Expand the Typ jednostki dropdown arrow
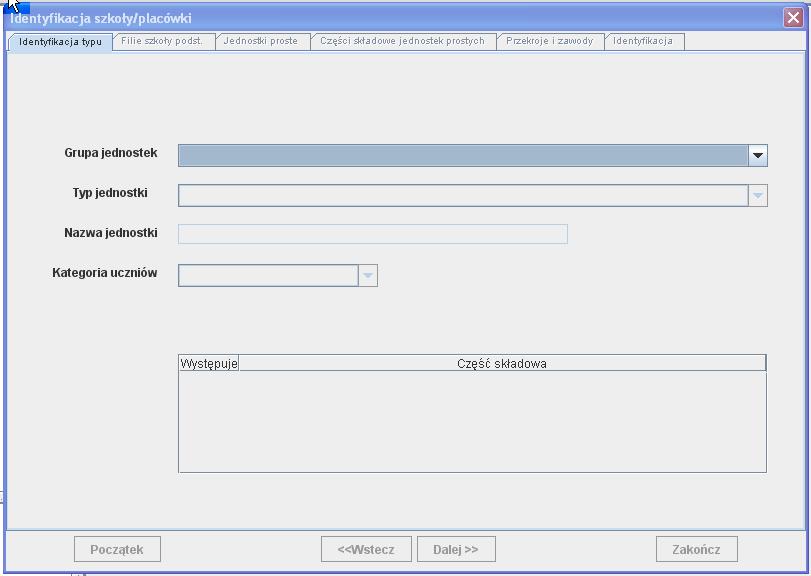Viewport: 811px width, 576px height. pyautogui.click(x=758, y=195)
